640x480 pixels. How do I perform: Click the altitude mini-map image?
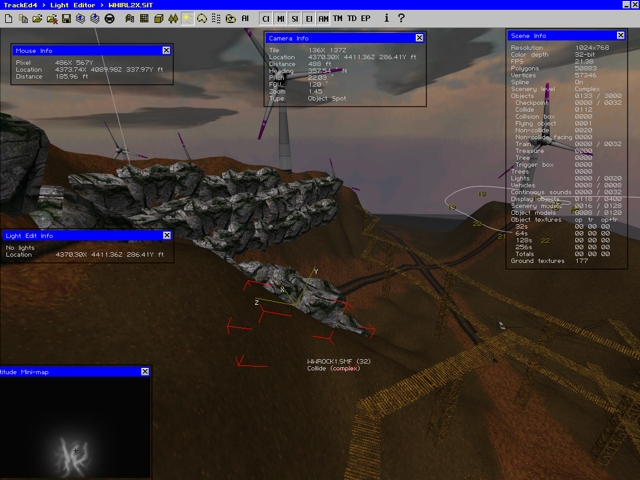tap(75, 428)
